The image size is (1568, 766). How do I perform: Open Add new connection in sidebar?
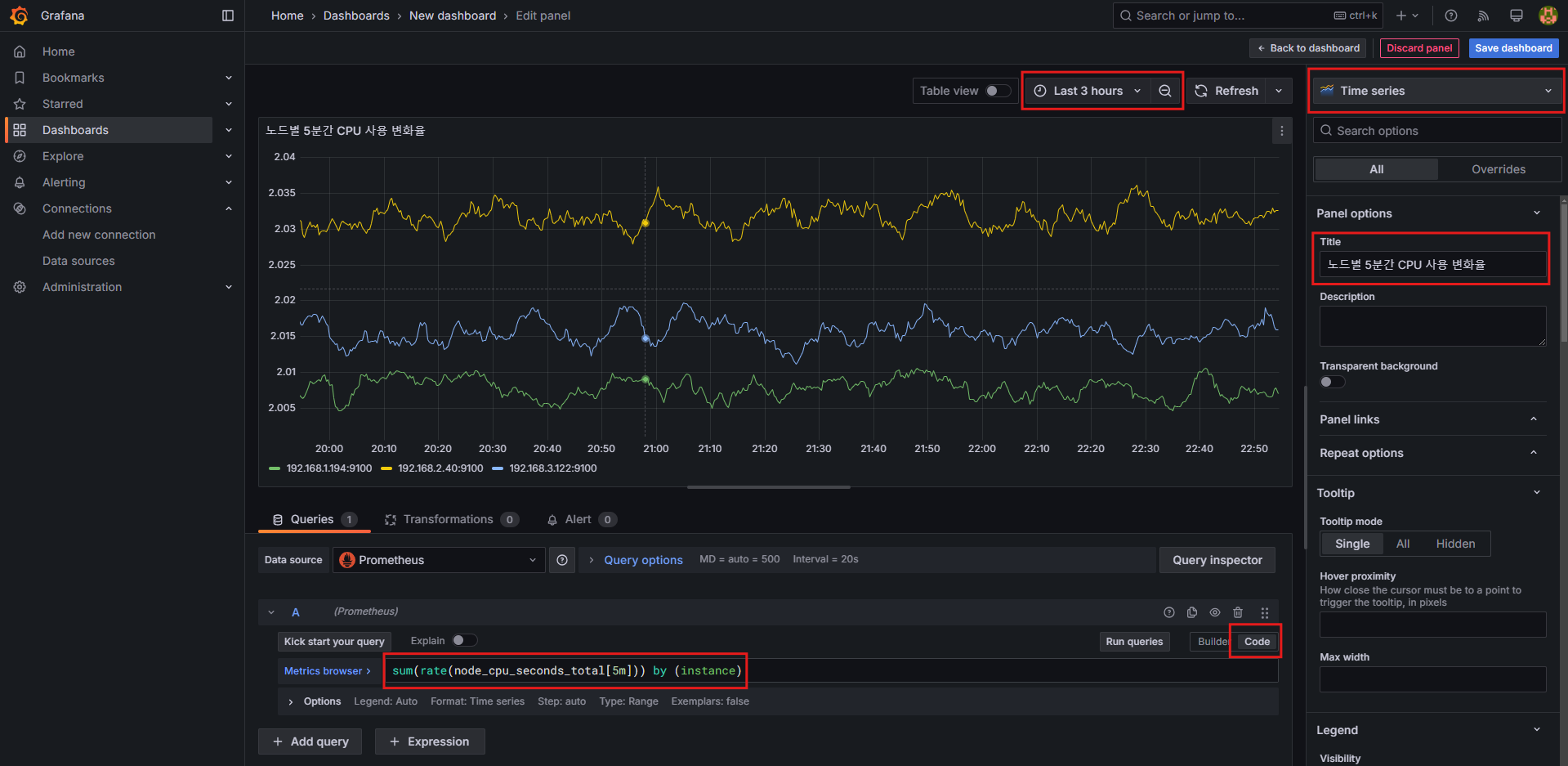[x=99, y=235]
